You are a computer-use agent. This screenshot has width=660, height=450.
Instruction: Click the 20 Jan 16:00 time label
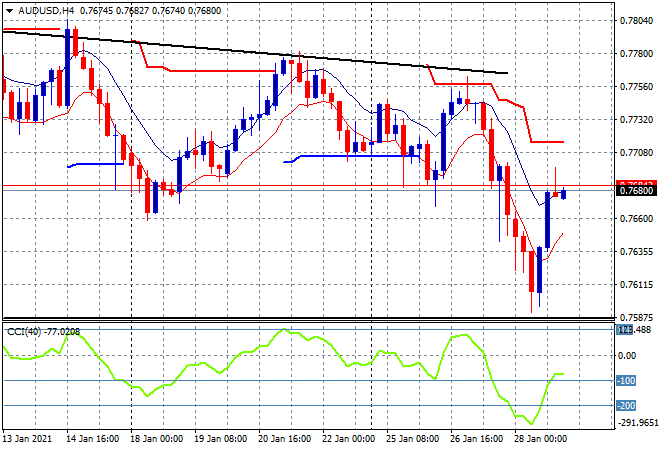coord(284,439)
